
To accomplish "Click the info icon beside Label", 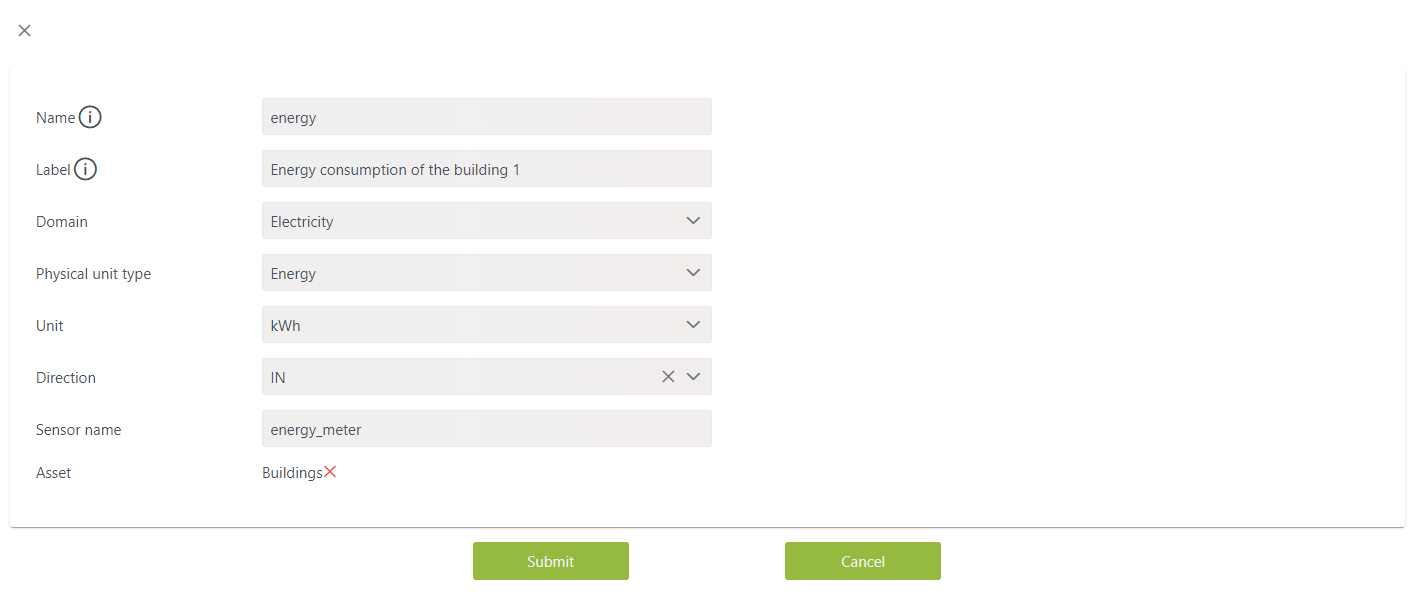I will [86, 169].
